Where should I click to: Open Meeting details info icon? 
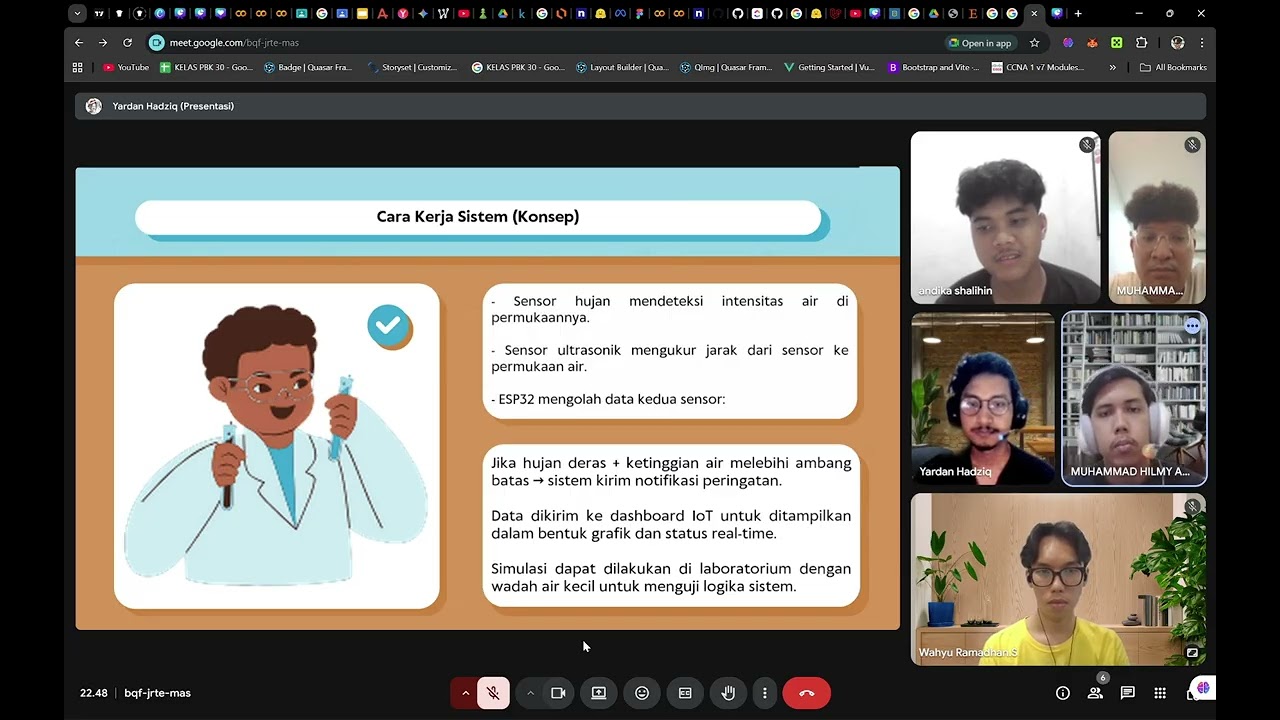(1063, 693)
